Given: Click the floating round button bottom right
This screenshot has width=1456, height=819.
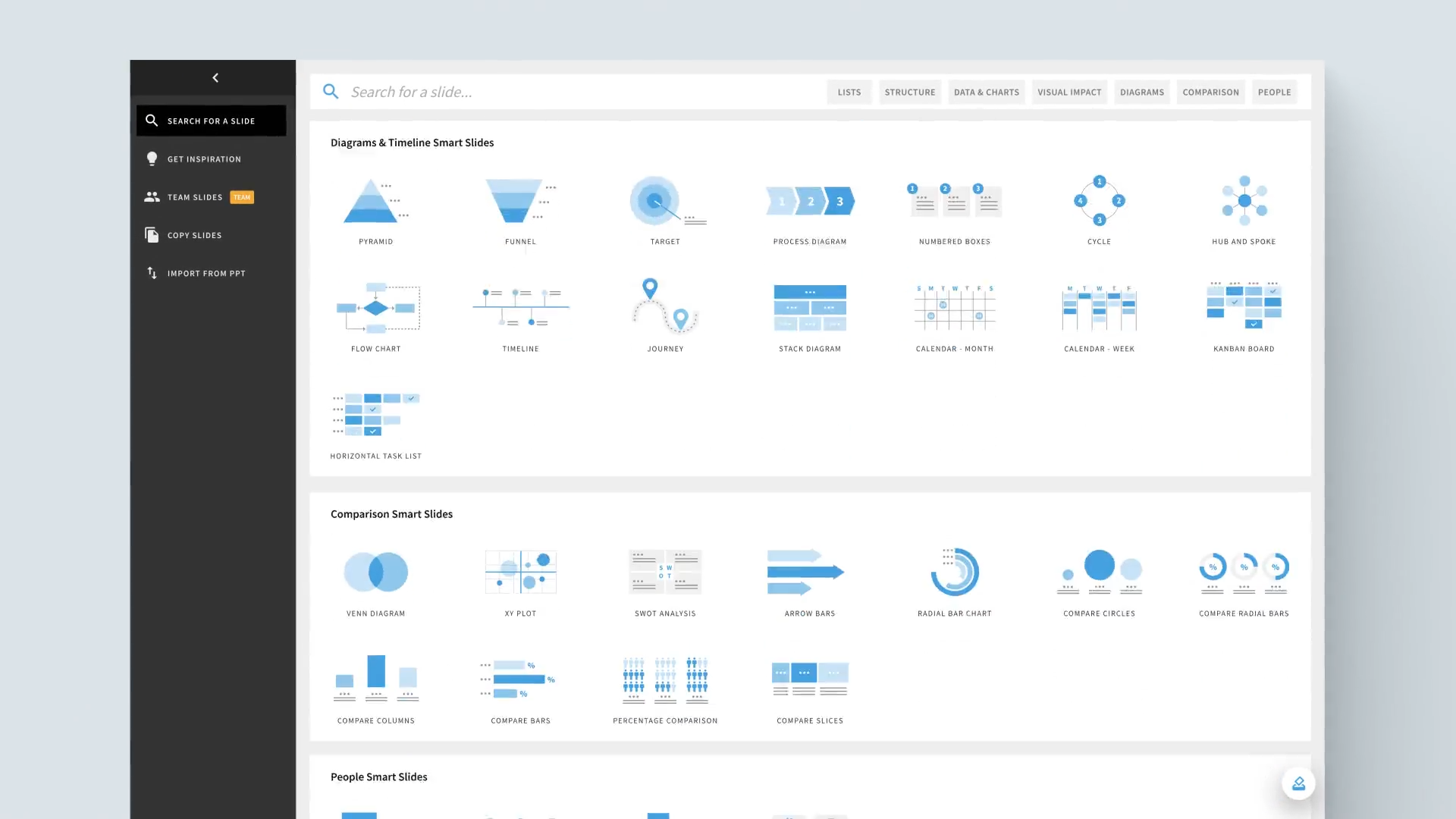Looking at the screenshot, I should 1298,783.
